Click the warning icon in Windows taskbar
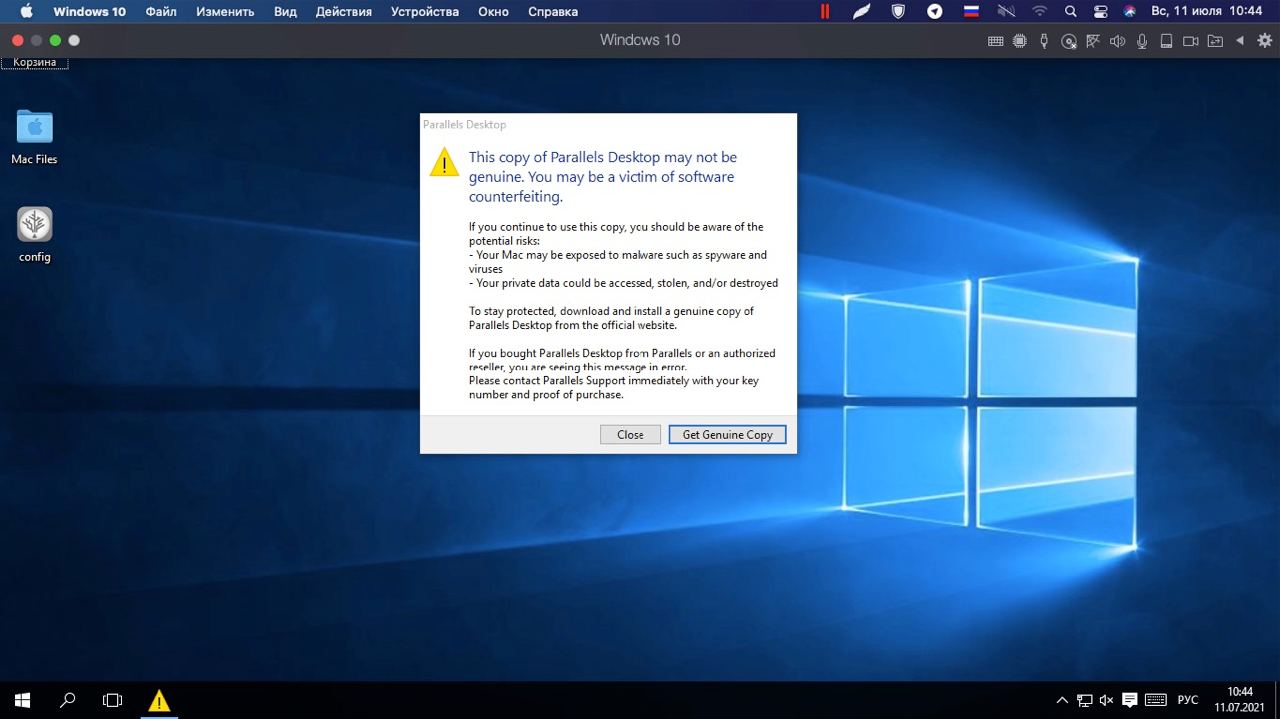1280x719 pixels. [x=158, y=700]
